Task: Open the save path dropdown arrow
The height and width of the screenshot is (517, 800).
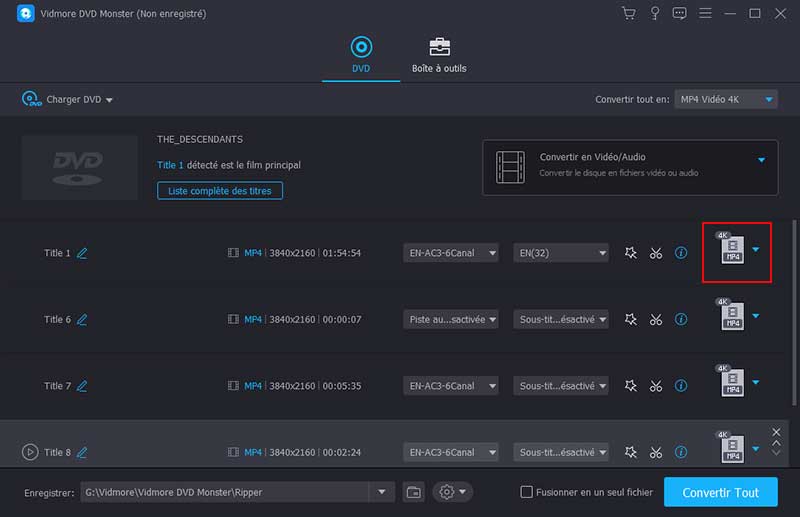Action: tap(381, 493)
